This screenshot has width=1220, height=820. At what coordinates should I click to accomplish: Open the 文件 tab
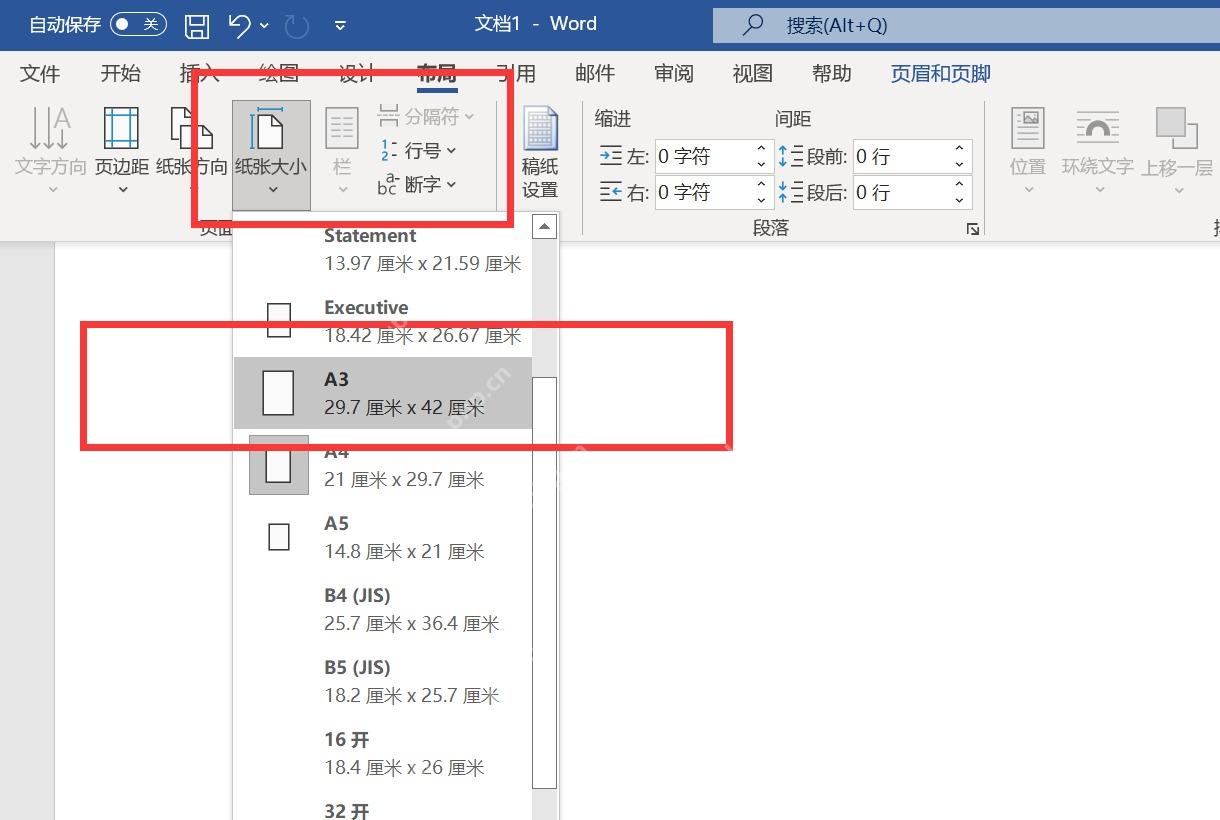tap(40, 74)
